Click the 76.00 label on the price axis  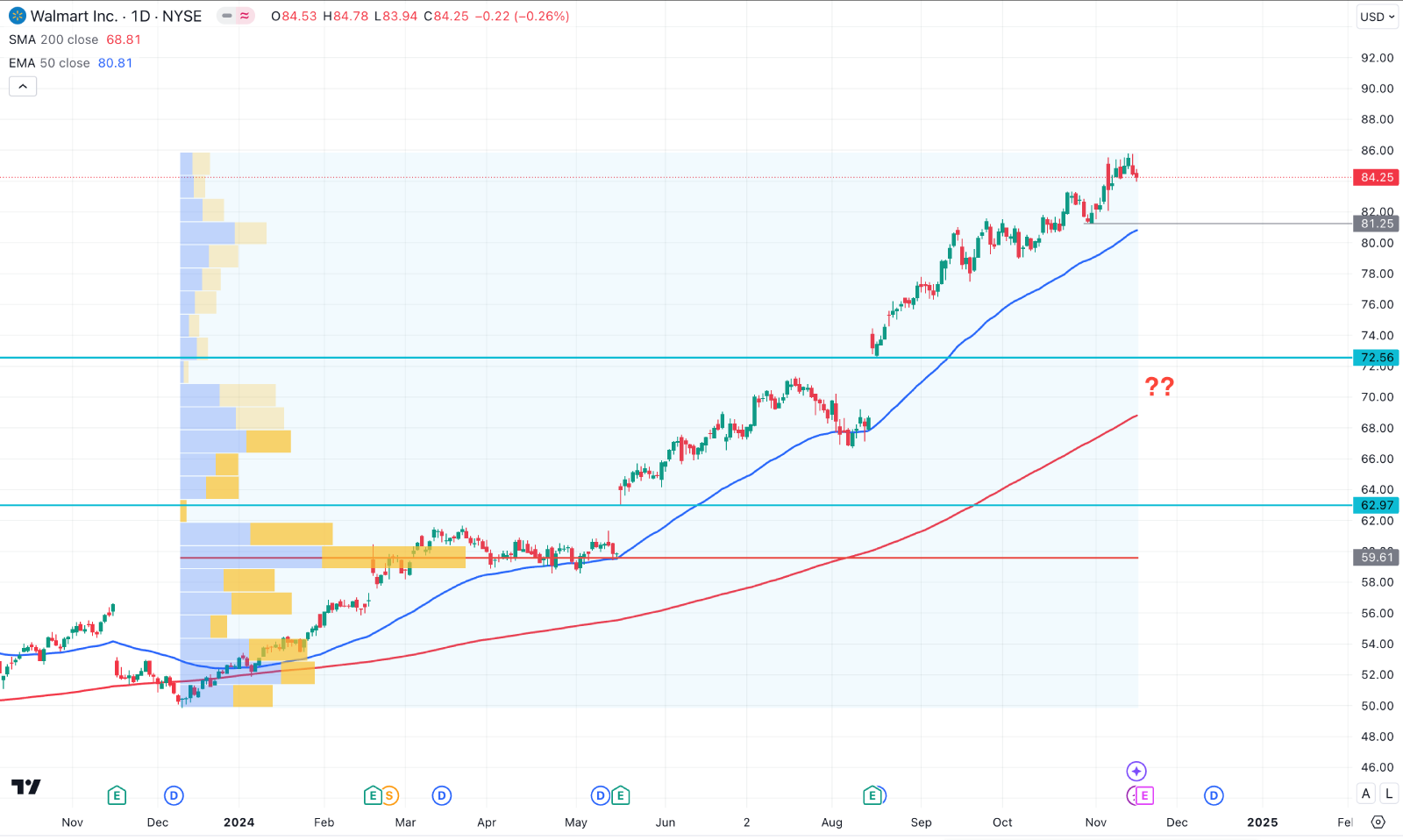pos(1377,304)
